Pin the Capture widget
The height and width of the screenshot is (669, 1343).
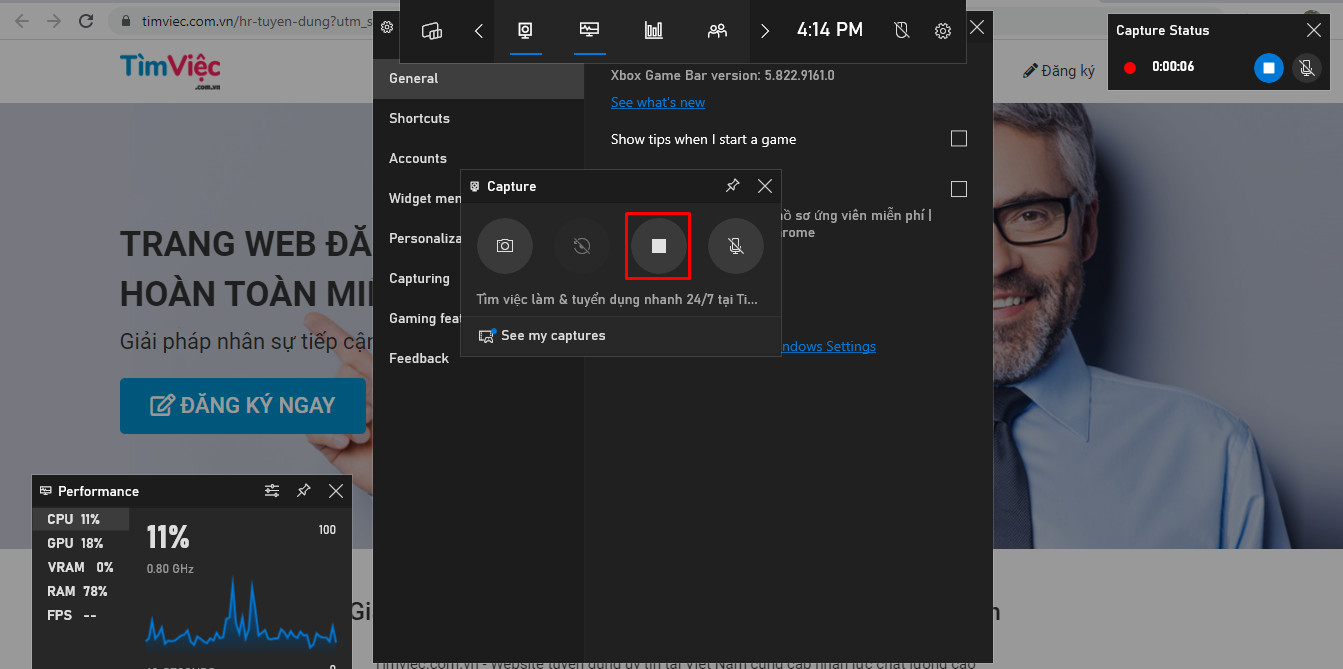pos(733,186)
